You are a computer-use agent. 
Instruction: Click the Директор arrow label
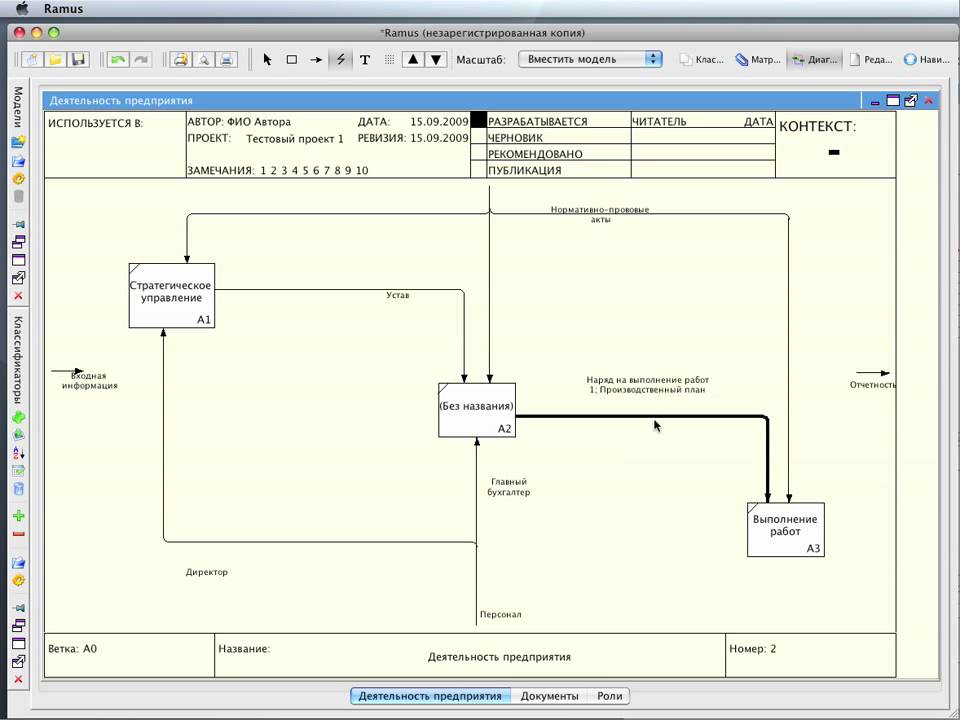(207, 572)
